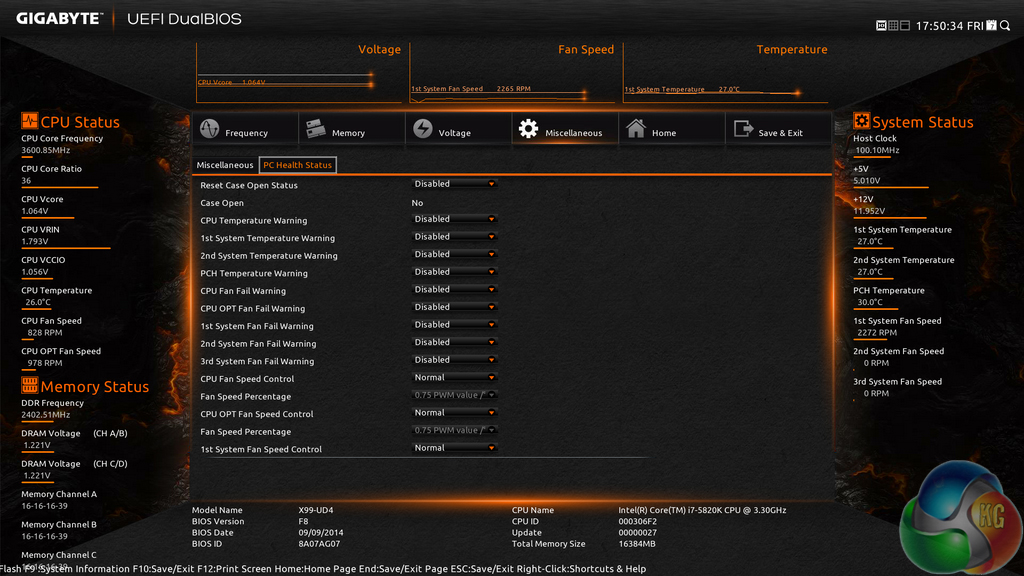Click CPU VRIN 1.793V reading
Screen dimensions: 1024x576
35,242
